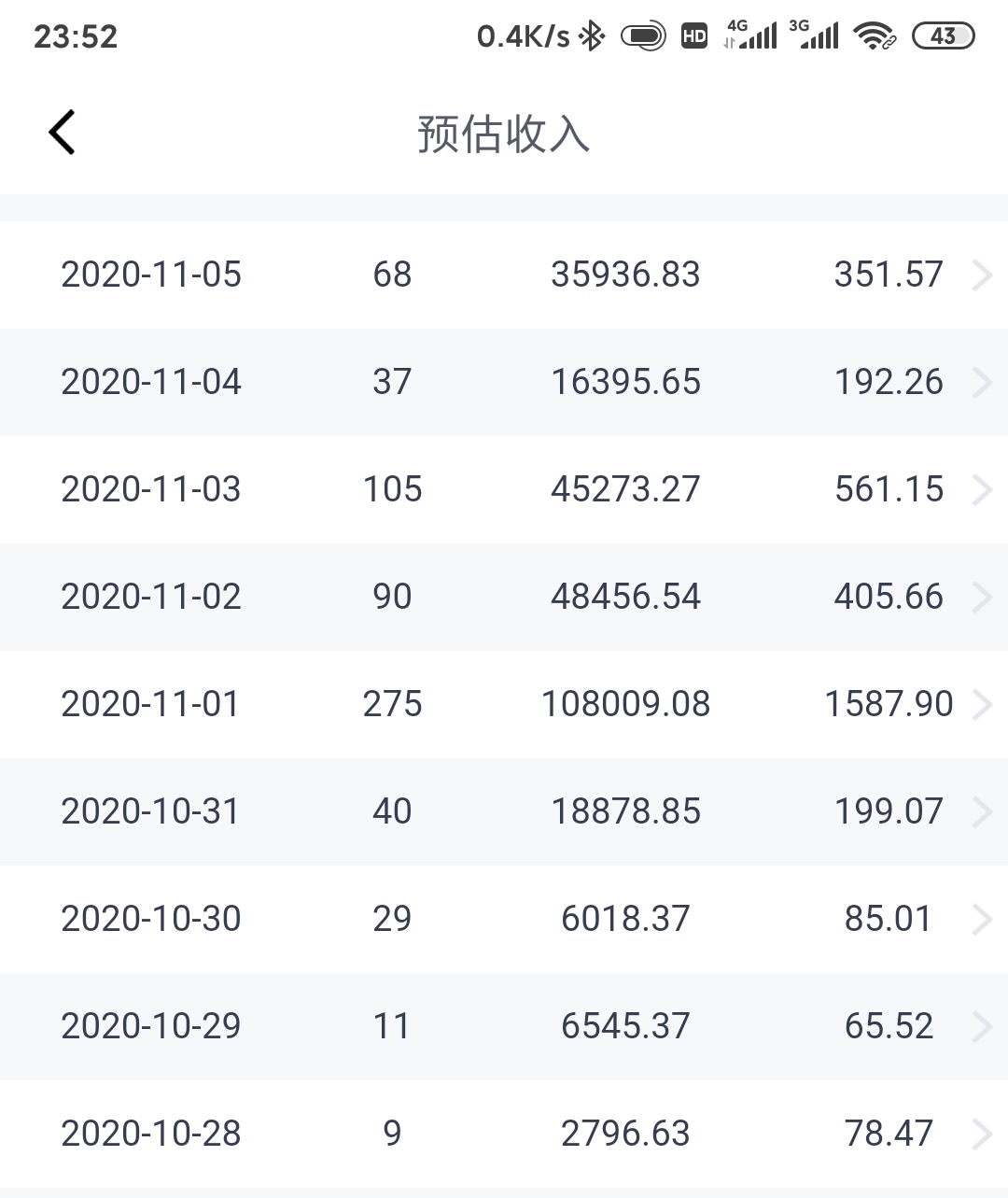Tap the 3G signal strength icon
The height and width of the screenshot is (1198, 1008).
pos(815,35)
